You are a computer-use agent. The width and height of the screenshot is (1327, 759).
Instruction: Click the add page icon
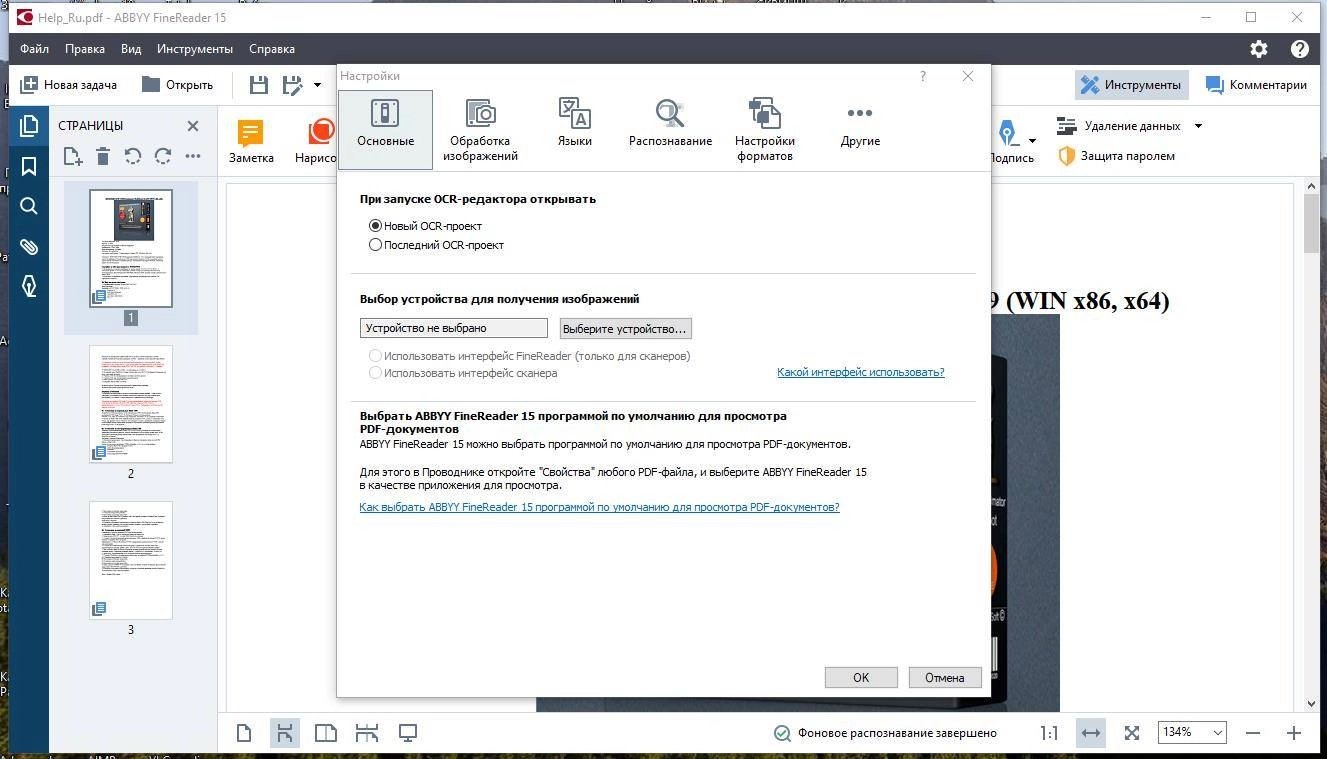(x=73, y=156)
